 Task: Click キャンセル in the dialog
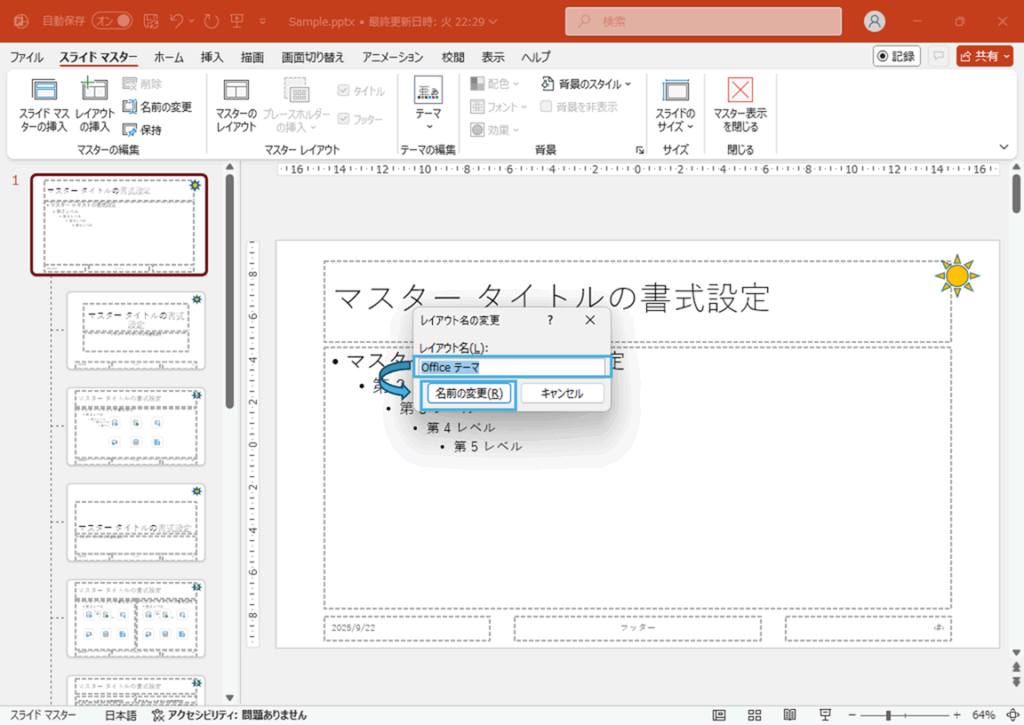(562, 394)
